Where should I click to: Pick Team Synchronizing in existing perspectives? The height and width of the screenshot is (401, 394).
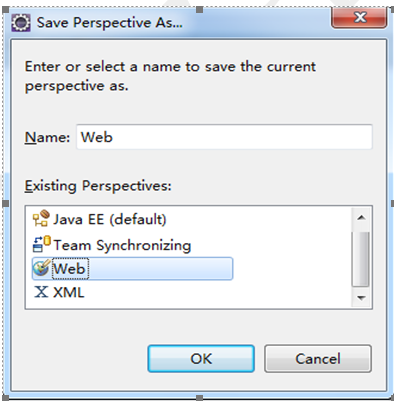click(122, 245)
